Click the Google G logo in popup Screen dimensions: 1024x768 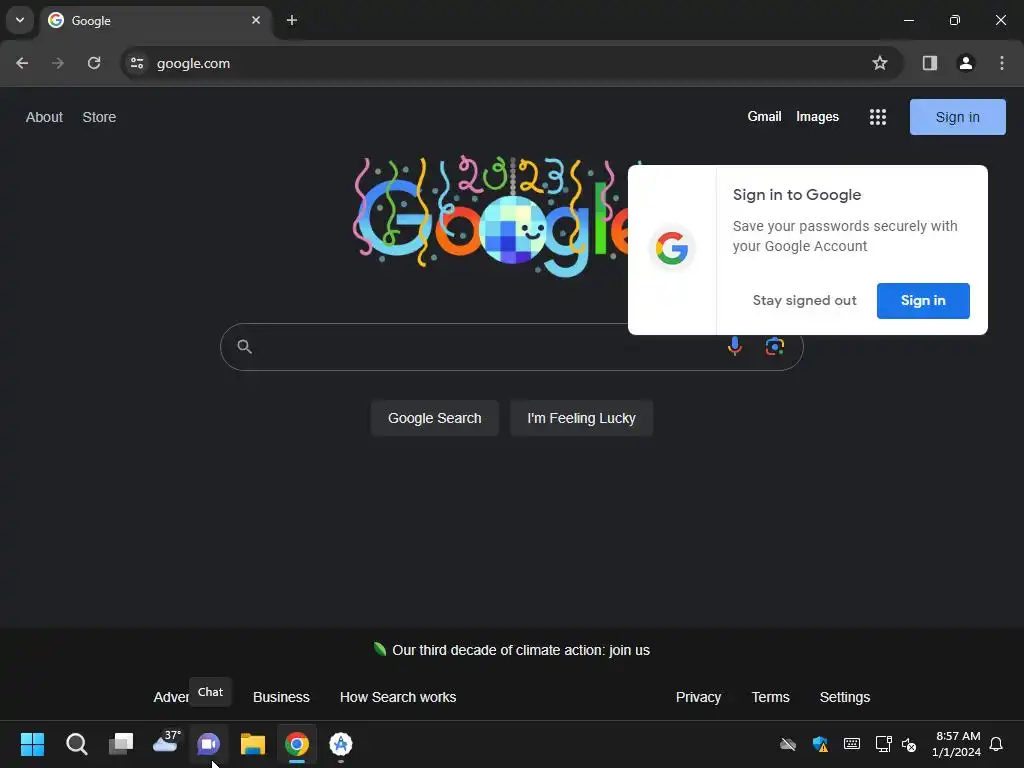(672, 249)
